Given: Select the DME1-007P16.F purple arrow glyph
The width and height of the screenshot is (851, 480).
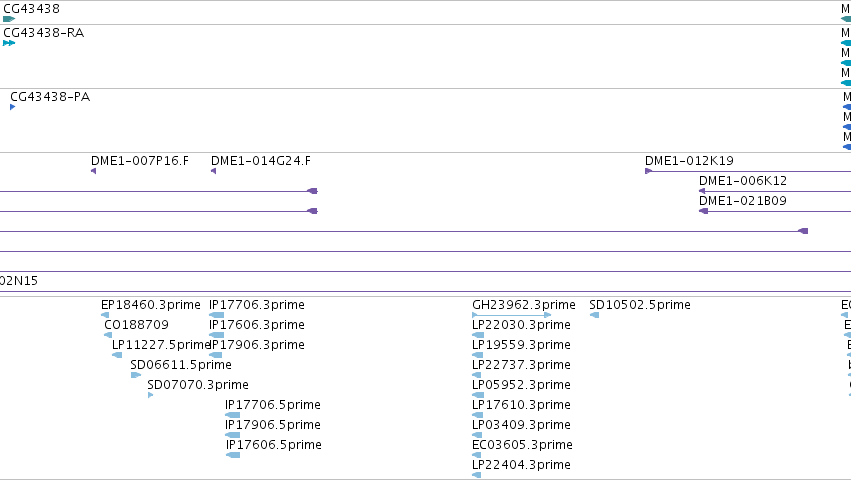Looking at the screenshot, I should click(x=93, y=171).
